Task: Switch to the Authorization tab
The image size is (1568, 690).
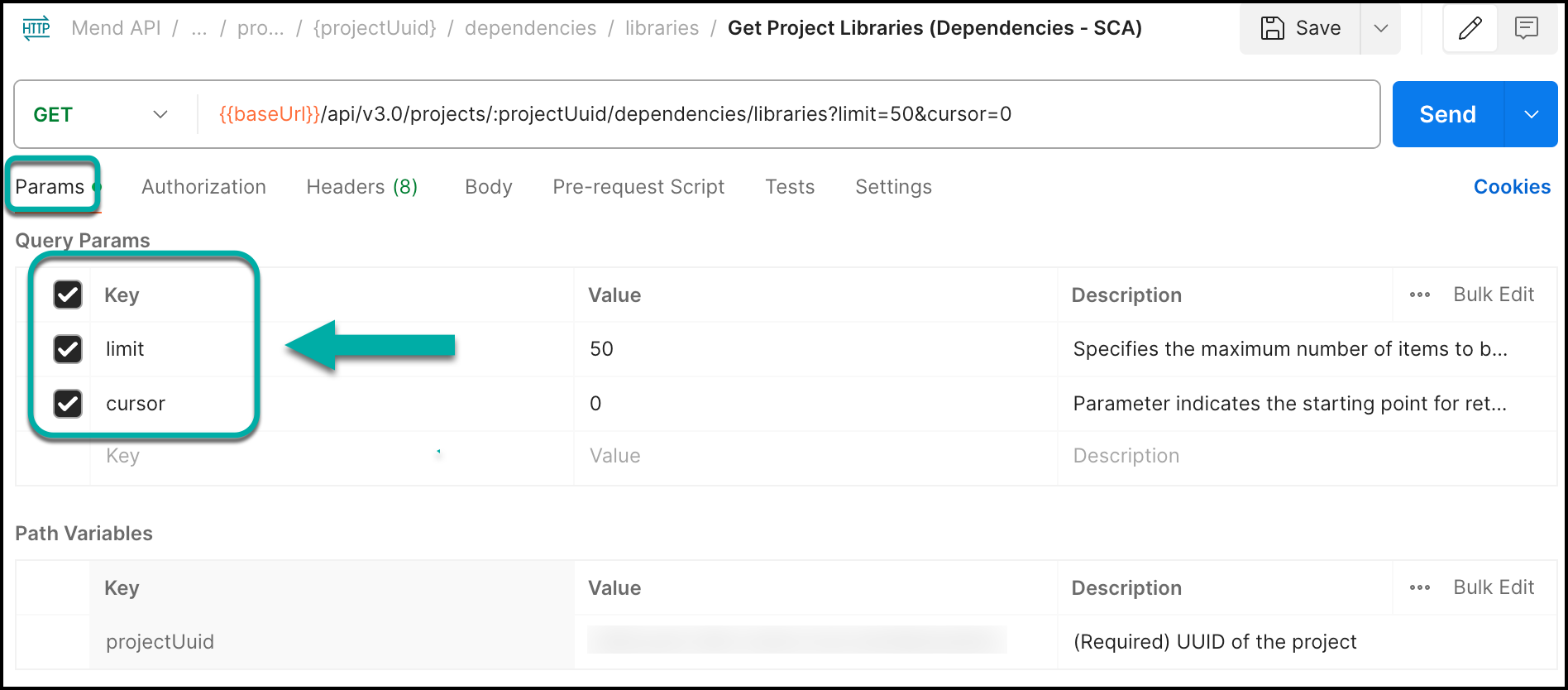Action: (x=203, y=187)
